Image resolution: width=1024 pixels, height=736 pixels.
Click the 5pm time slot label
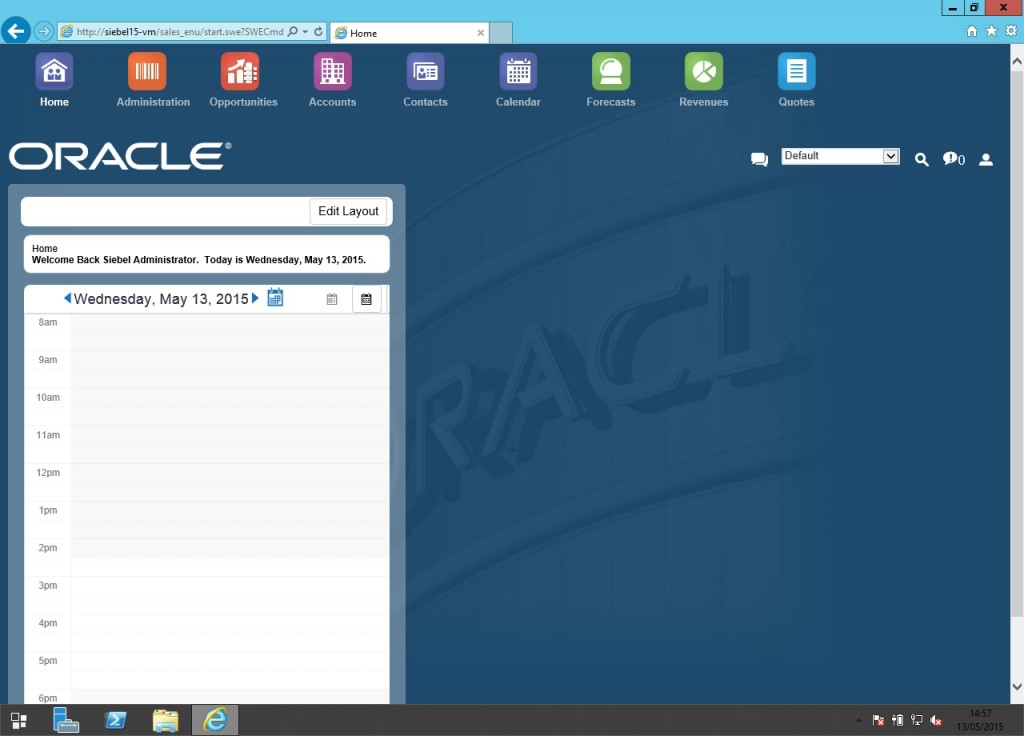coord(48,660)
